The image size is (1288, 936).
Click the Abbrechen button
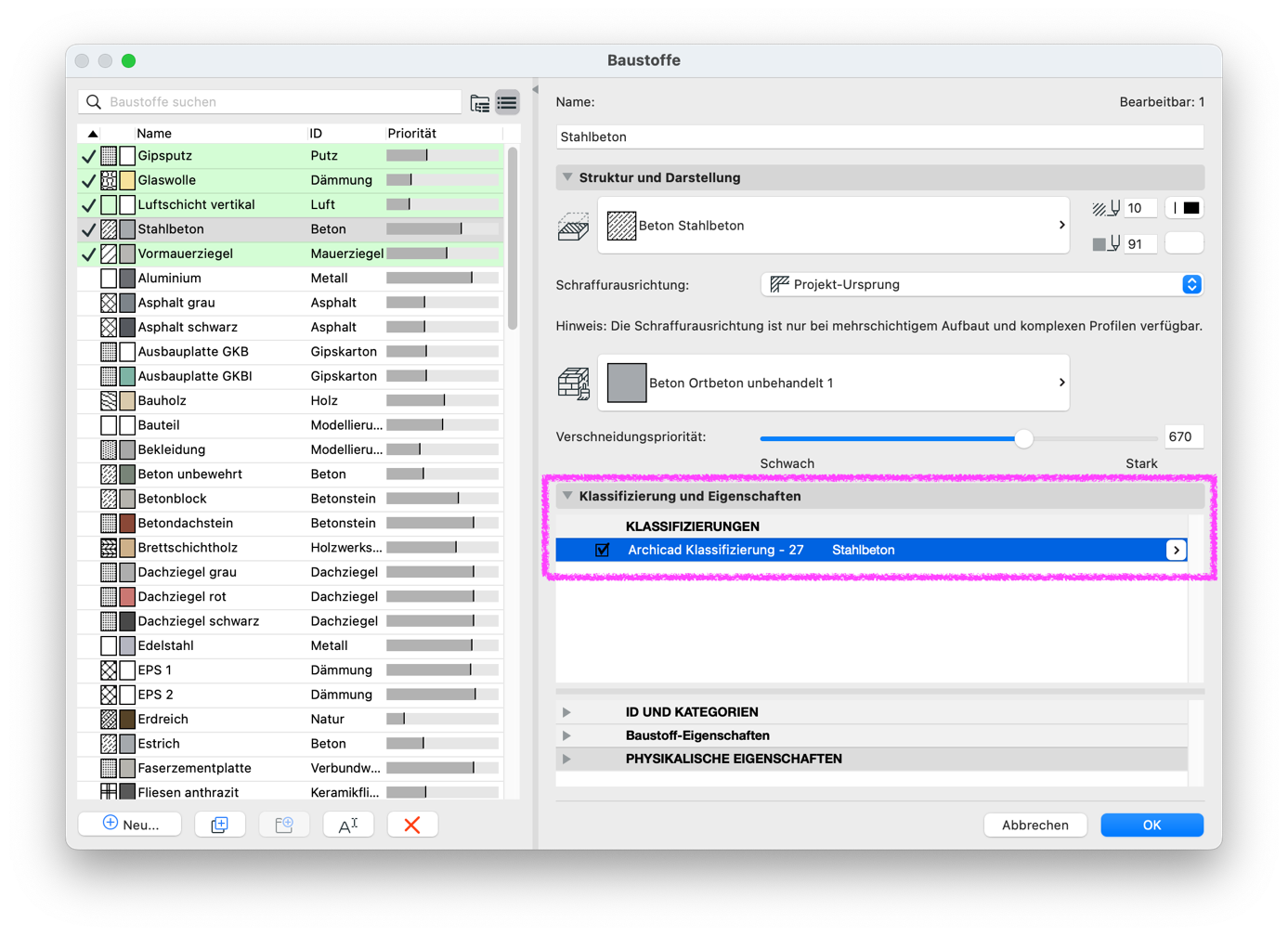[1035, 825]
